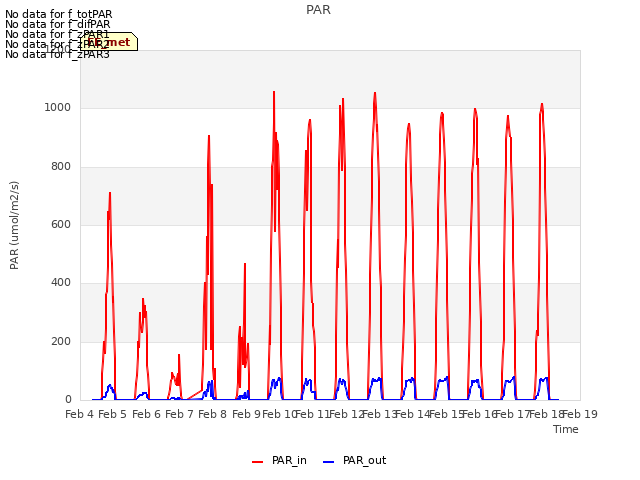The image size is (640, 480).
Task: Click the PAR (umol/m2/s) y-axis label
Action: click(14, 225)
